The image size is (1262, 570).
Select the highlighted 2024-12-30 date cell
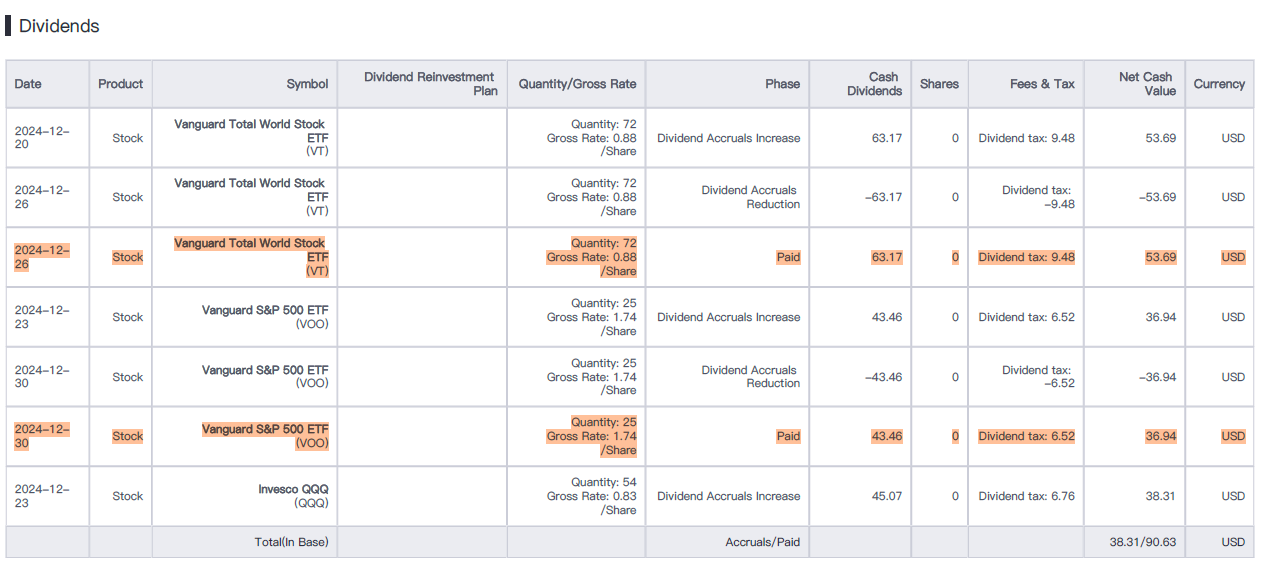42,436
